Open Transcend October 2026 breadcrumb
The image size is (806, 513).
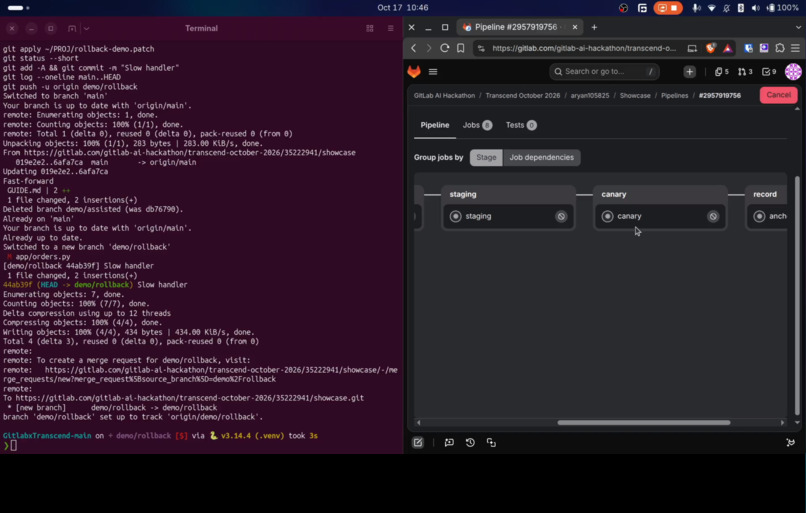[x=523, y=96]
